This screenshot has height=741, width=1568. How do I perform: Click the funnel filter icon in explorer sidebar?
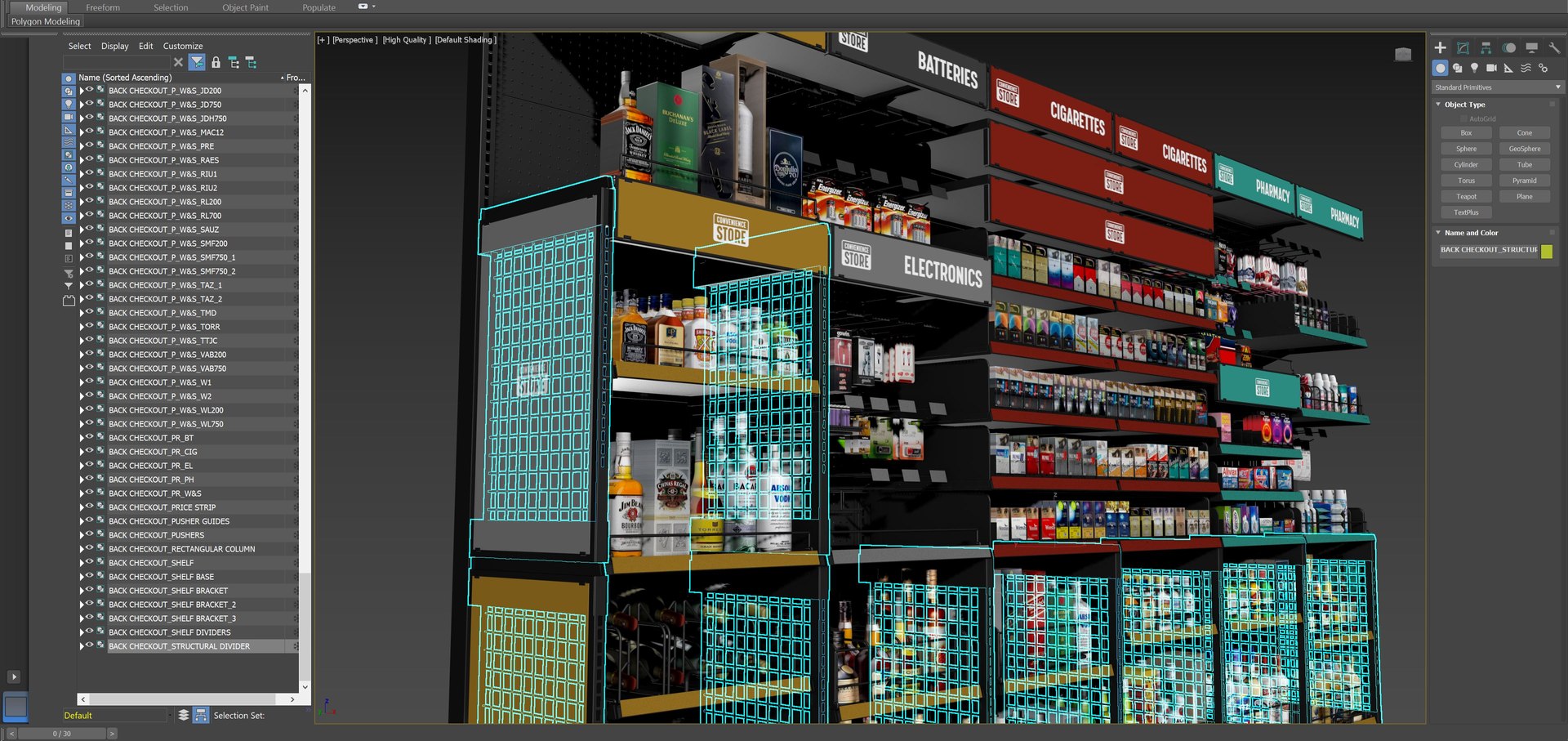click(69, 286)
